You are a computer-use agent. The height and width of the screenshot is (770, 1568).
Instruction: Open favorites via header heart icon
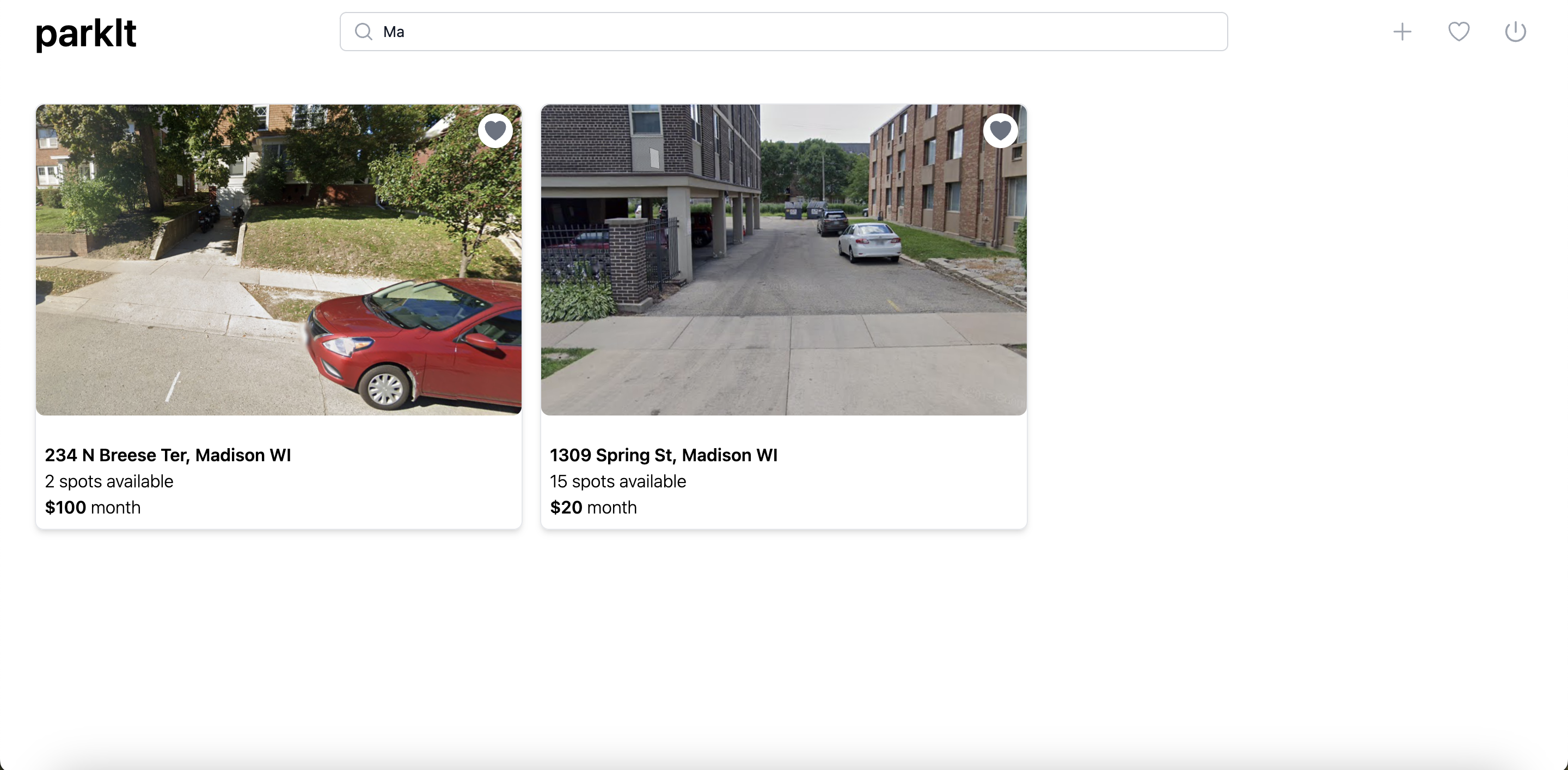[x=1459, y=32]
